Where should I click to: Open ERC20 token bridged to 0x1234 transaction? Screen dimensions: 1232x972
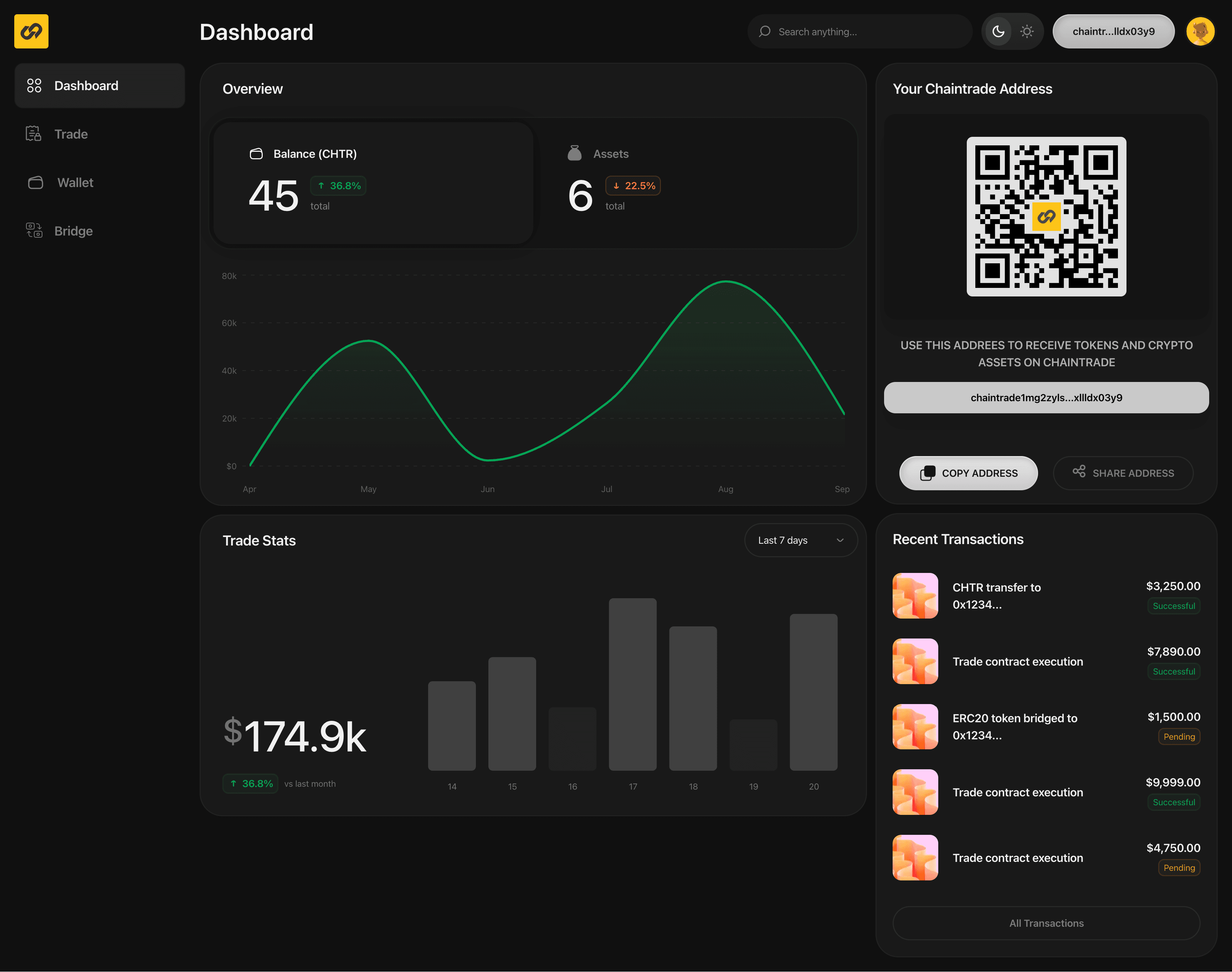click(x=1046, y=727)
